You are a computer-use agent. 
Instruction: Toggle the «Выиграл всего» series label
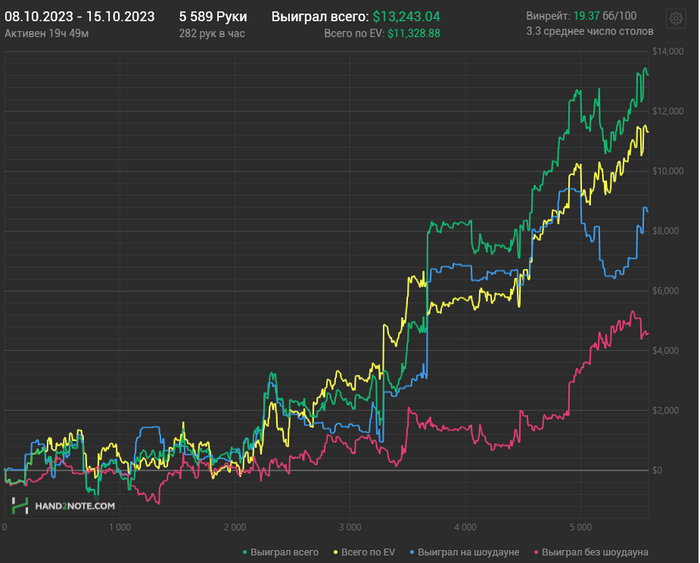pyautogui.click(x=284, y=552)
